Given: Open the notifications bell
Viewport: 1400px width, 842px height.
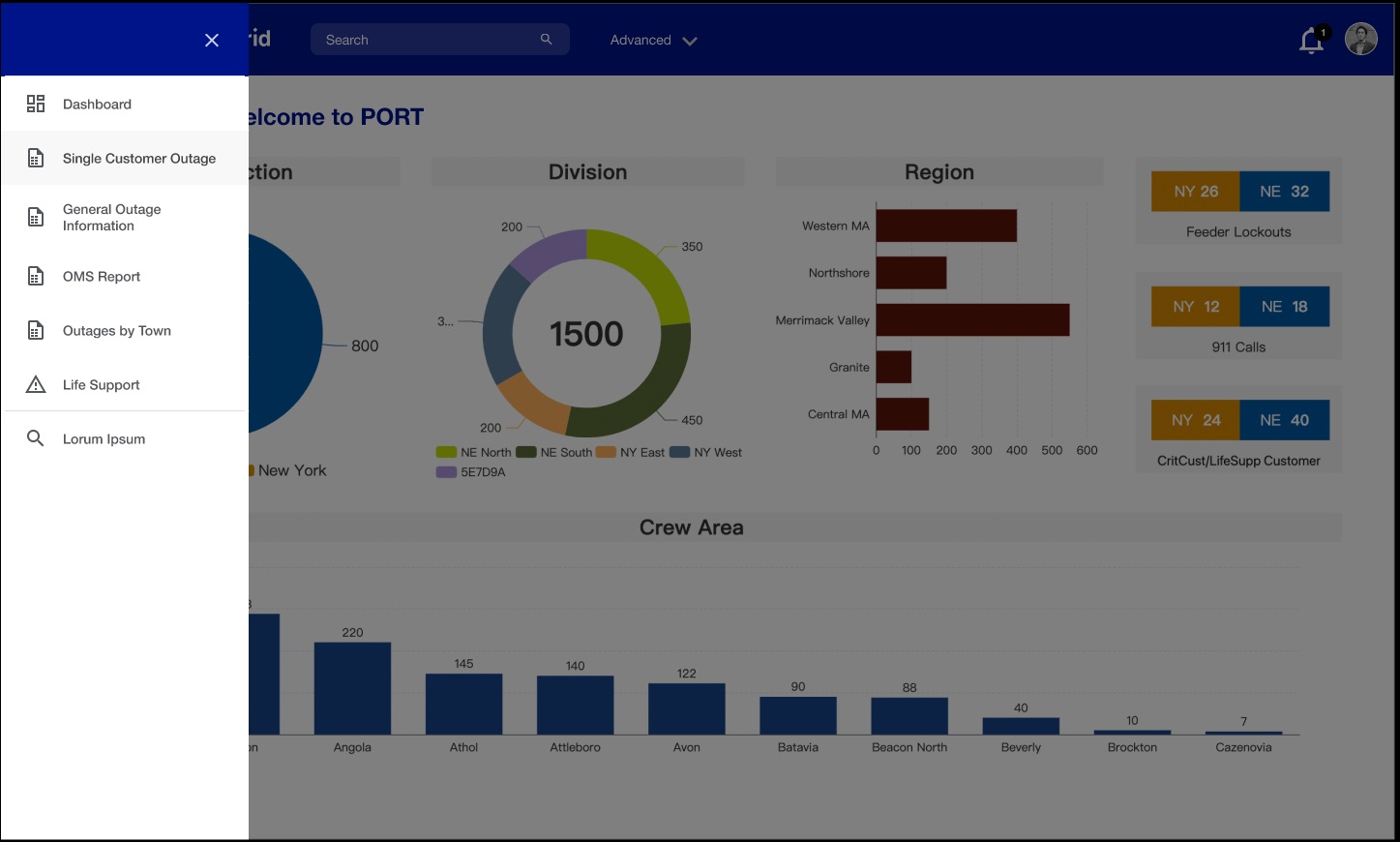Looking at the screenshot, I should (1311, 41).
